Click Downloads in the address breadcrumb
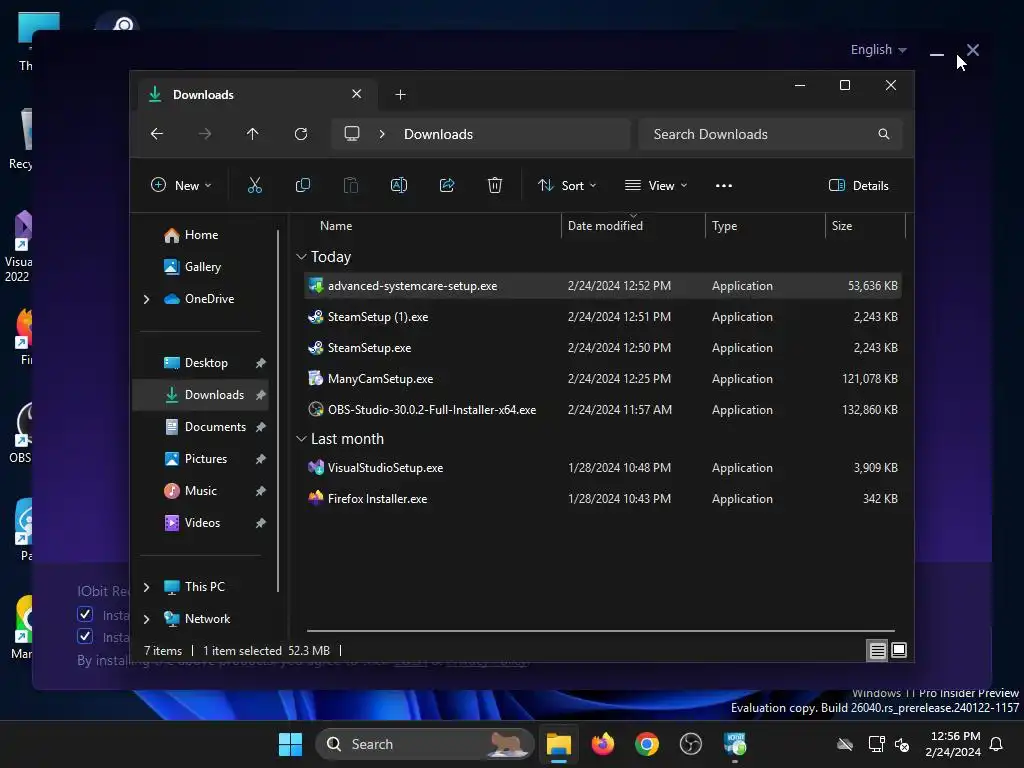 pyautogui.click(x=438, y=134)
